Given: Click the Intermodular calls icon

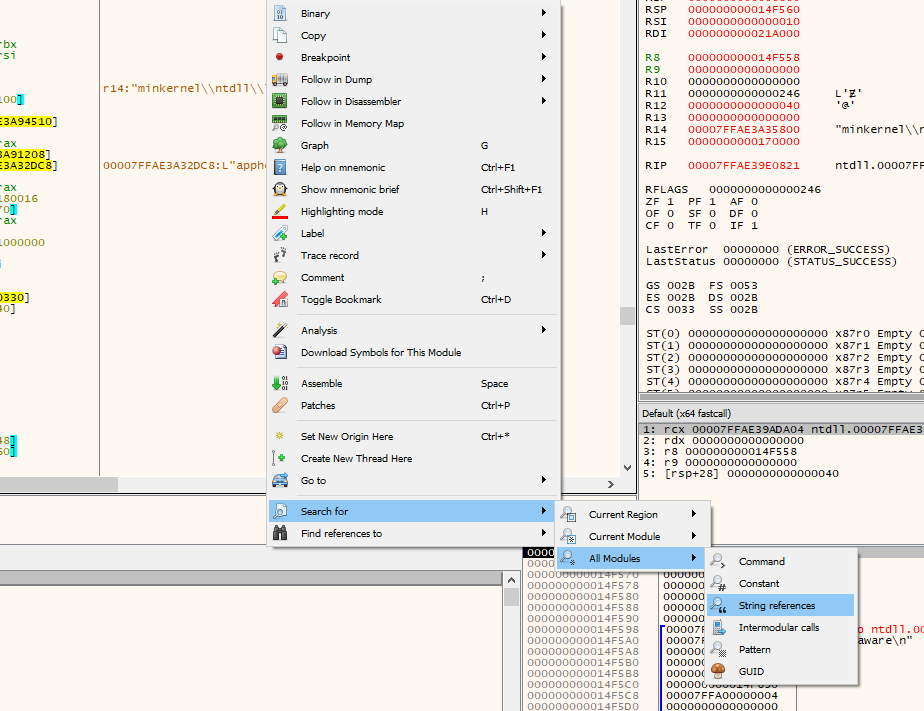Looking at the screenshot, I should [718, 627].
